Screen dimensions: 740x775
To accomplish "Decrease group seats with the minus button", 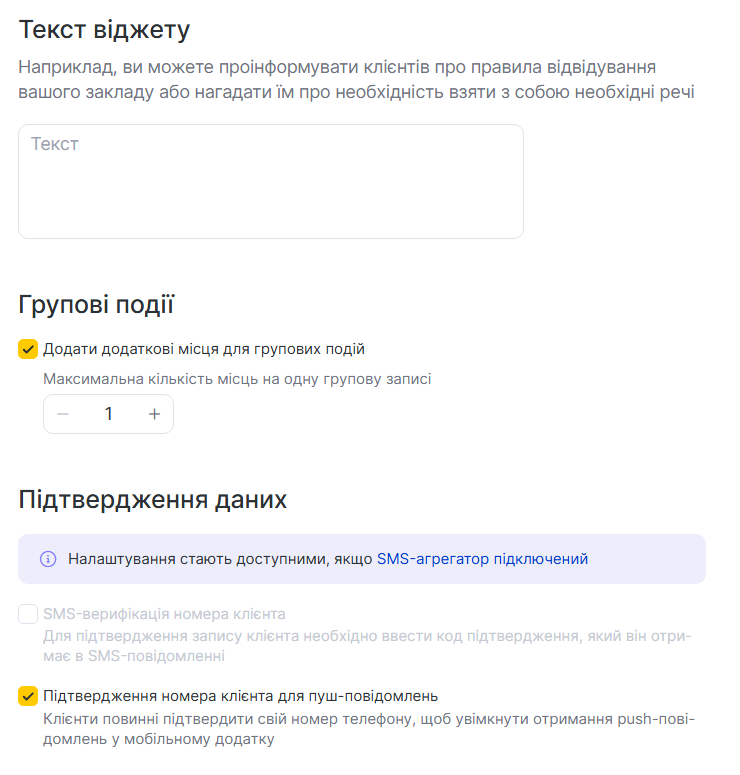I will click(x=63, y=414).
